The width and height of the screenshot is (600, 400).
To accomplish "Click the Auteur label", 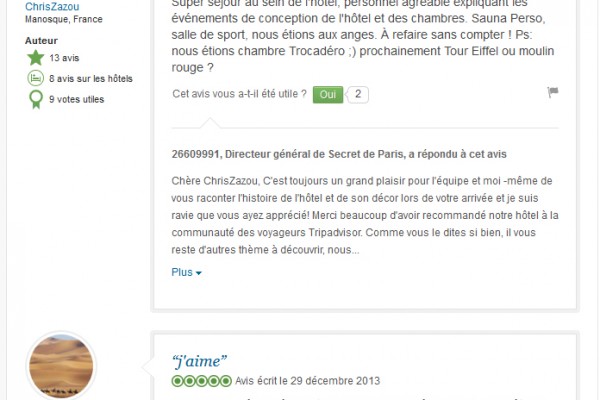I will [41, 41].
